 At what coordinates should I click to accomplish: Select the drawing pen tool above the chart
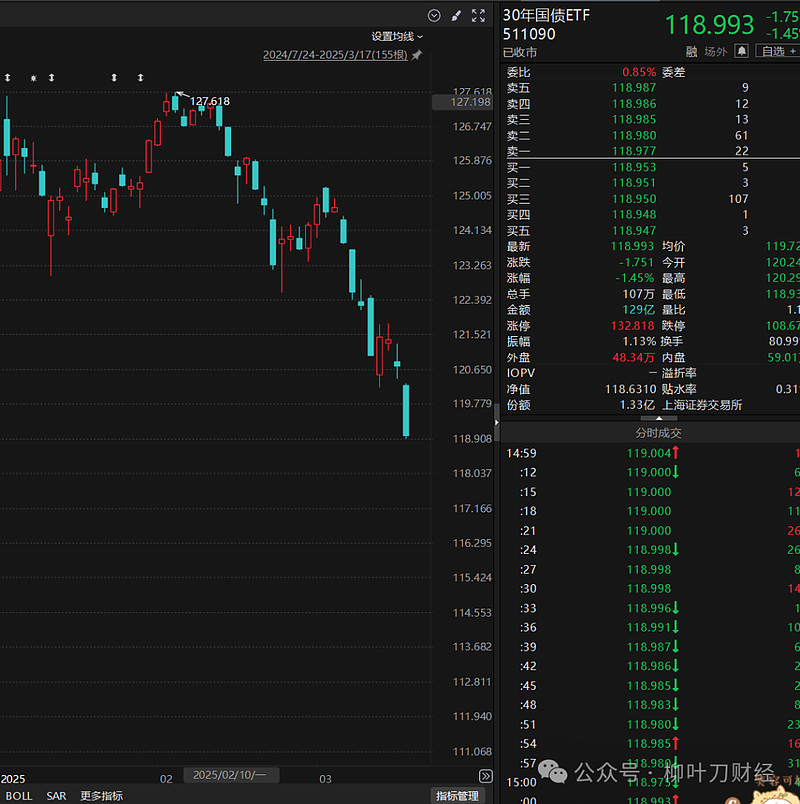[456, 15]
